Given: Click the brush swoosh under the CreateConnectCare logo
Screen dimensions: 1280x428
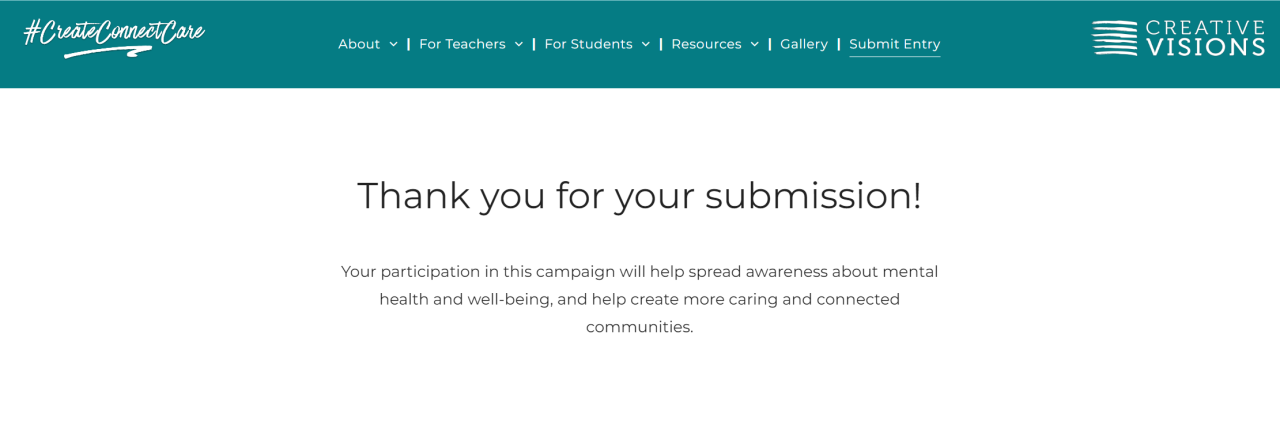Looking at the screenshot, I should [x=108, y=51].
